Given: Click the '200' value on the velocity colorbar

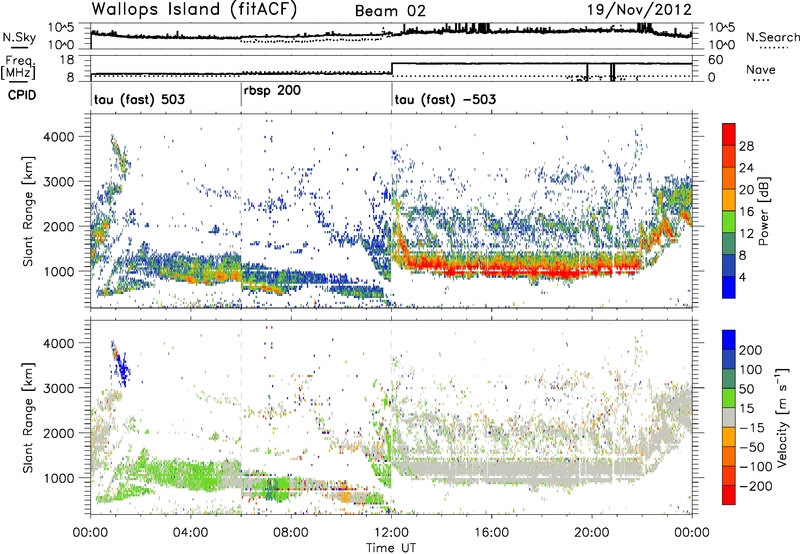Looking at the screenshot, I should pyautogui.click(x=751, y=350).
